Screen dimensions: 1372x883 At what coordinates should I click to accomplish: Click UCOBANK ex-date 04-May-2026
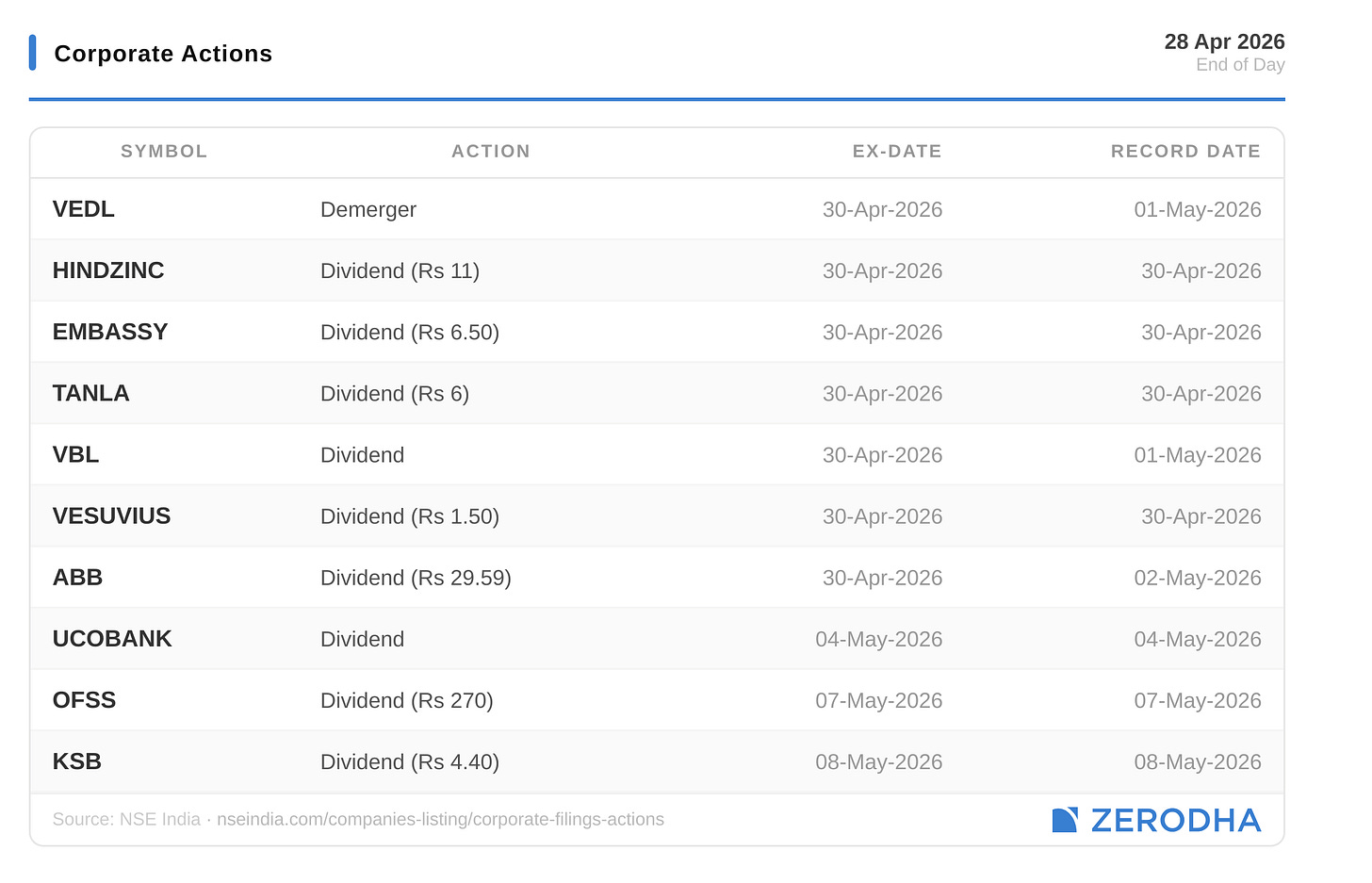tap(878, 638)
